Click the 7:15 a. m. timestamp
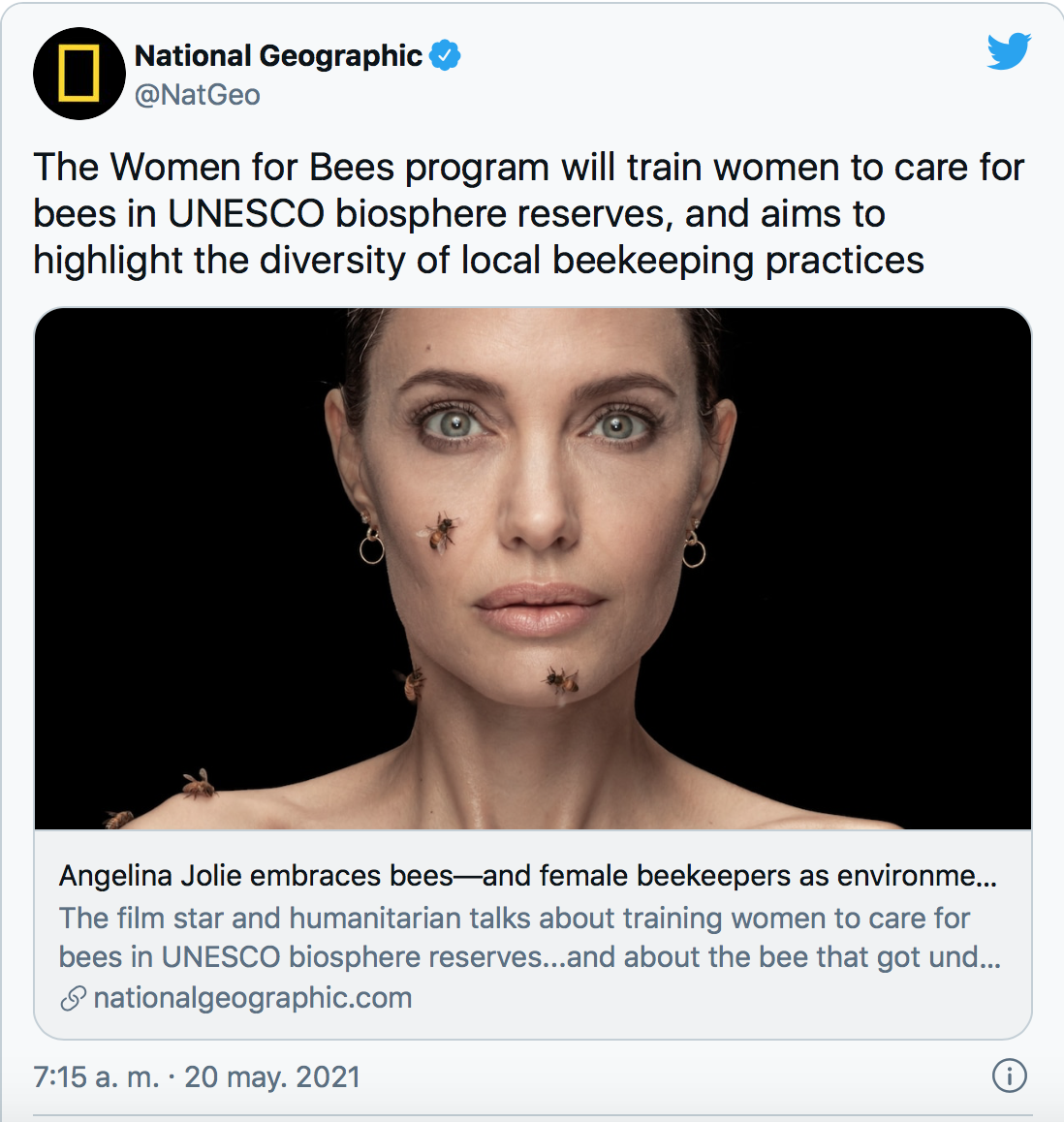The width and height of the screenshot is (1064, 1122). tap(97, 1076)
